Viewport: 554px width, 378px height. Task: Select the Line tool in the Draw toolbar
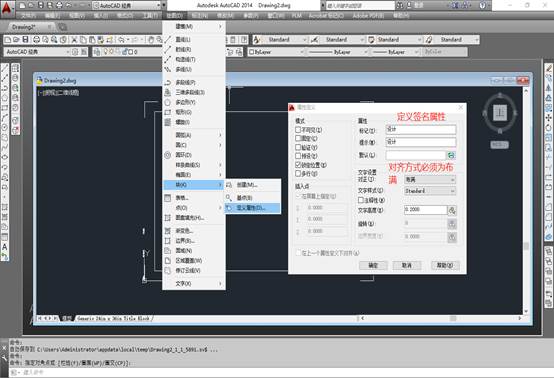tap(5, 69)
